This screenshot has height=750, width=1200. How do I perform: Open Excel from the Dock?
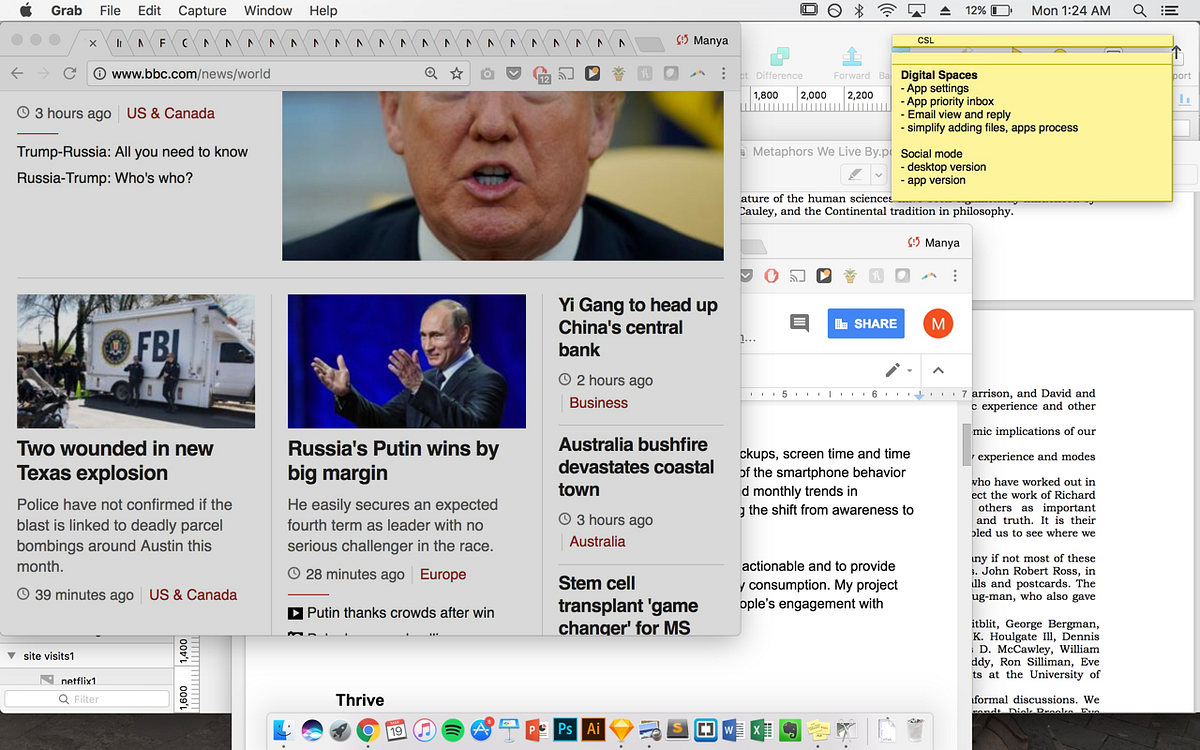tap(762, 729)
